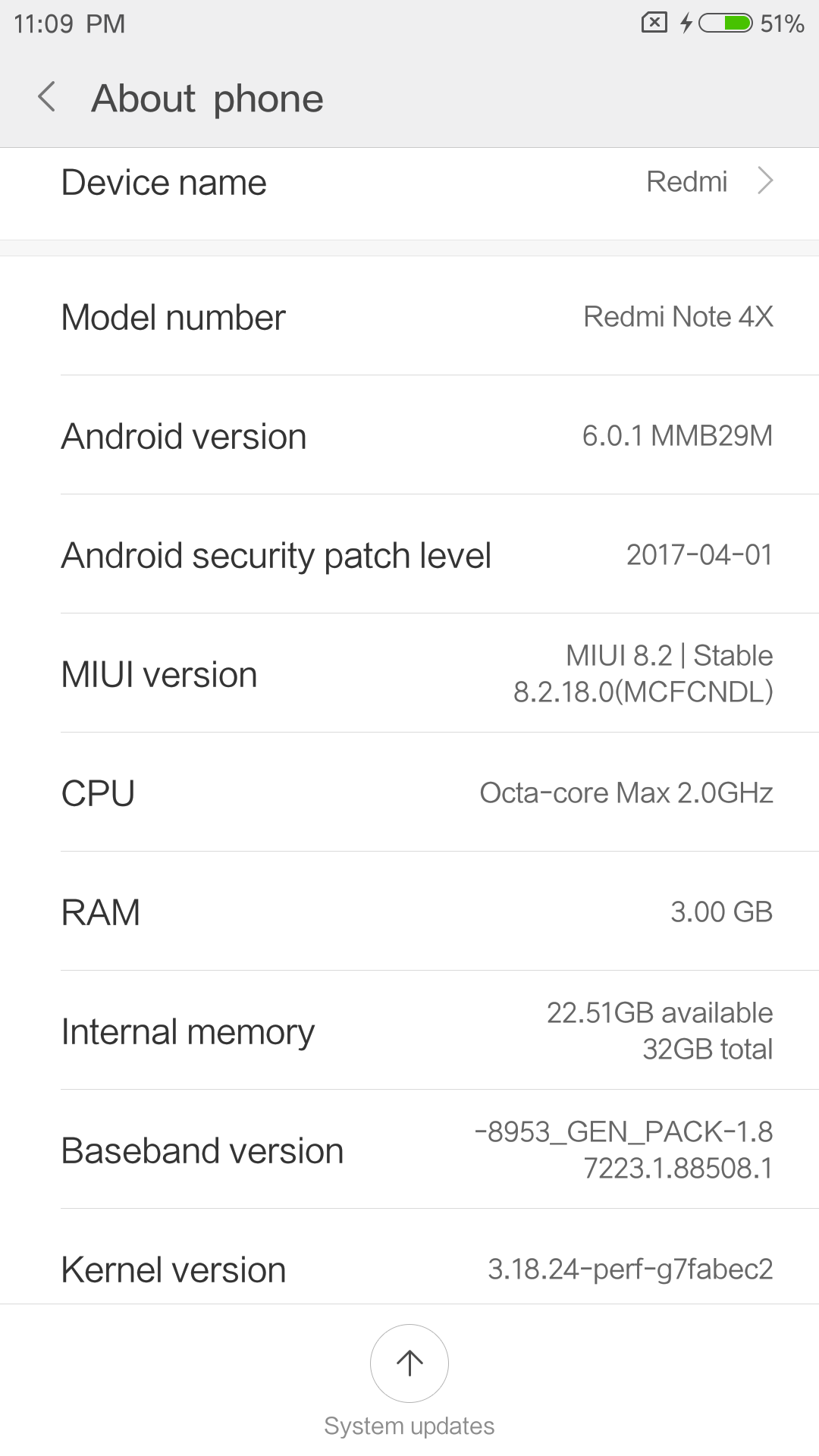
Task: Tap MIUI version entry
Action: tap(409, 674)
